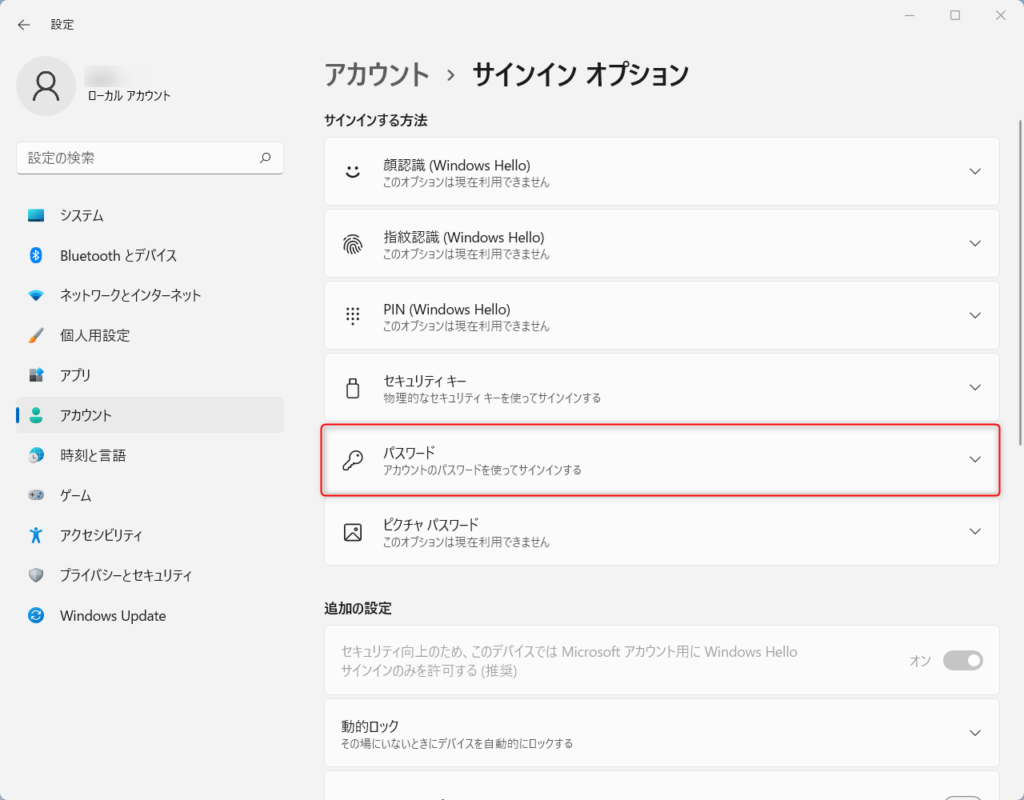Expand the セキュリティ キー chevron
Image resolution: width=1024 pixels, height=800 pixels.
pyautogui.click(x=975, y=388)
